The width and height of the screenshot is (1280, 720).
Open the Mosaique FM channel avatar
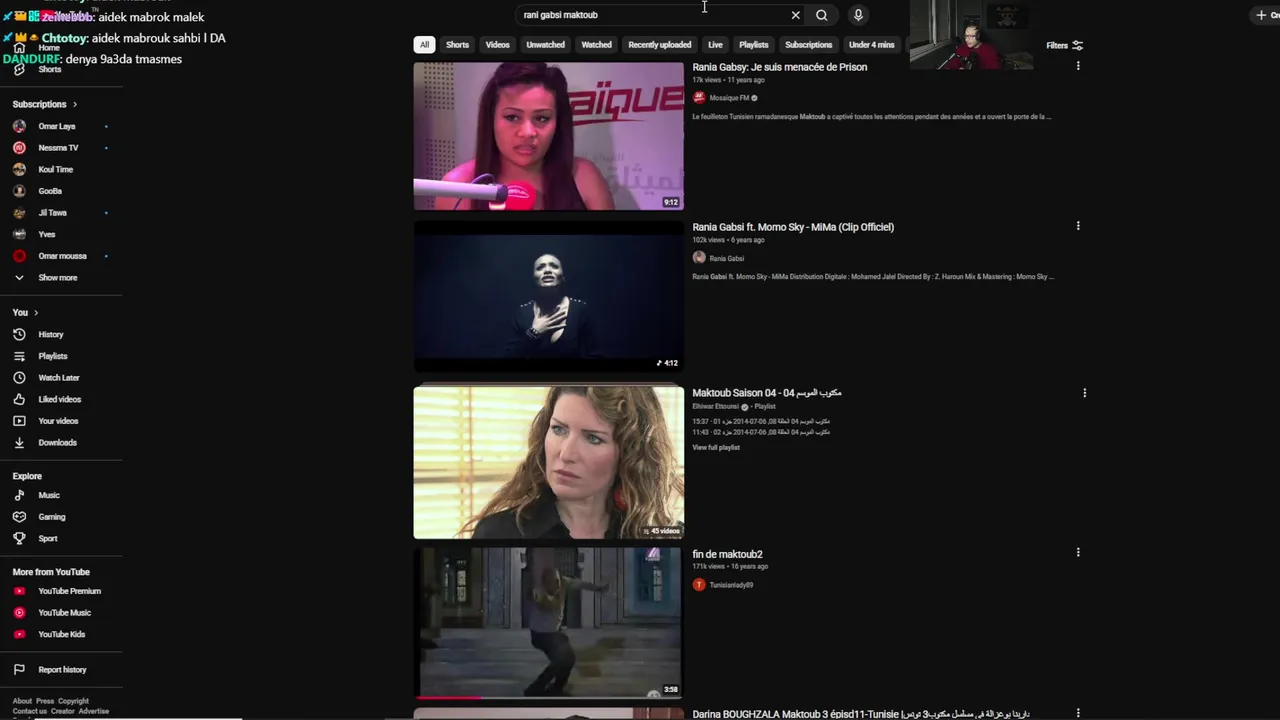point(699,98)
